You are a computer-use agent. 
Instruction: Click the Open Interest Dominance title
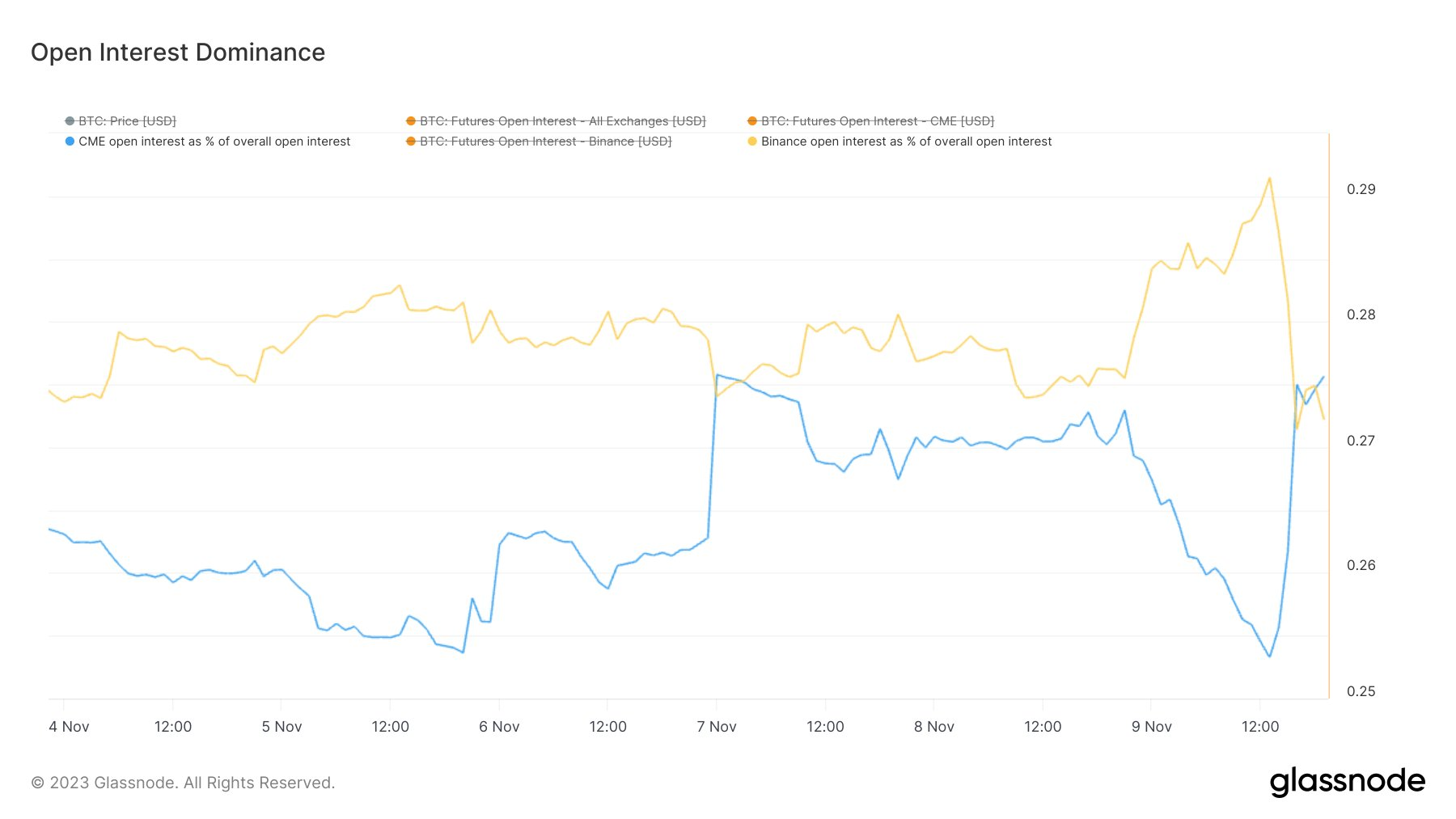(178, 53)
